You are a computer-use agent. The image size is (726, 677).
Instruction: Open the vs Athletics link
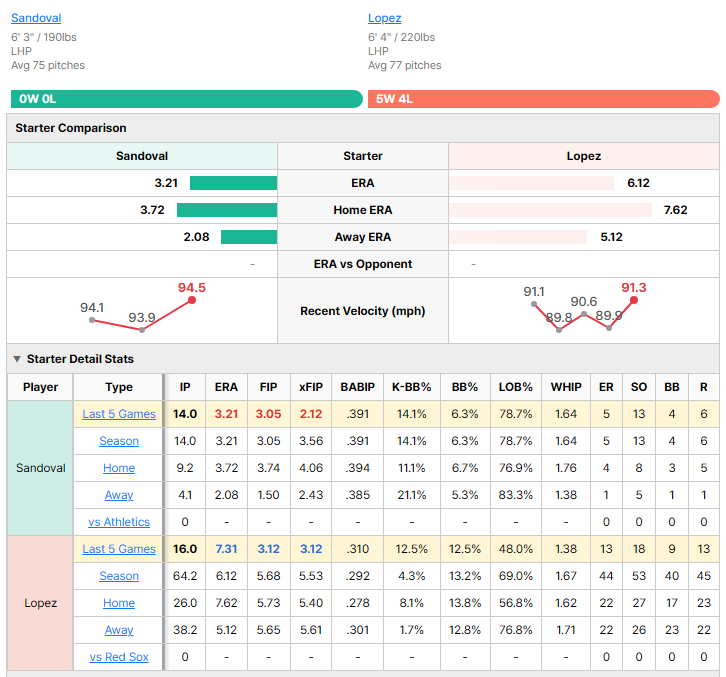[x=119, y=522]
